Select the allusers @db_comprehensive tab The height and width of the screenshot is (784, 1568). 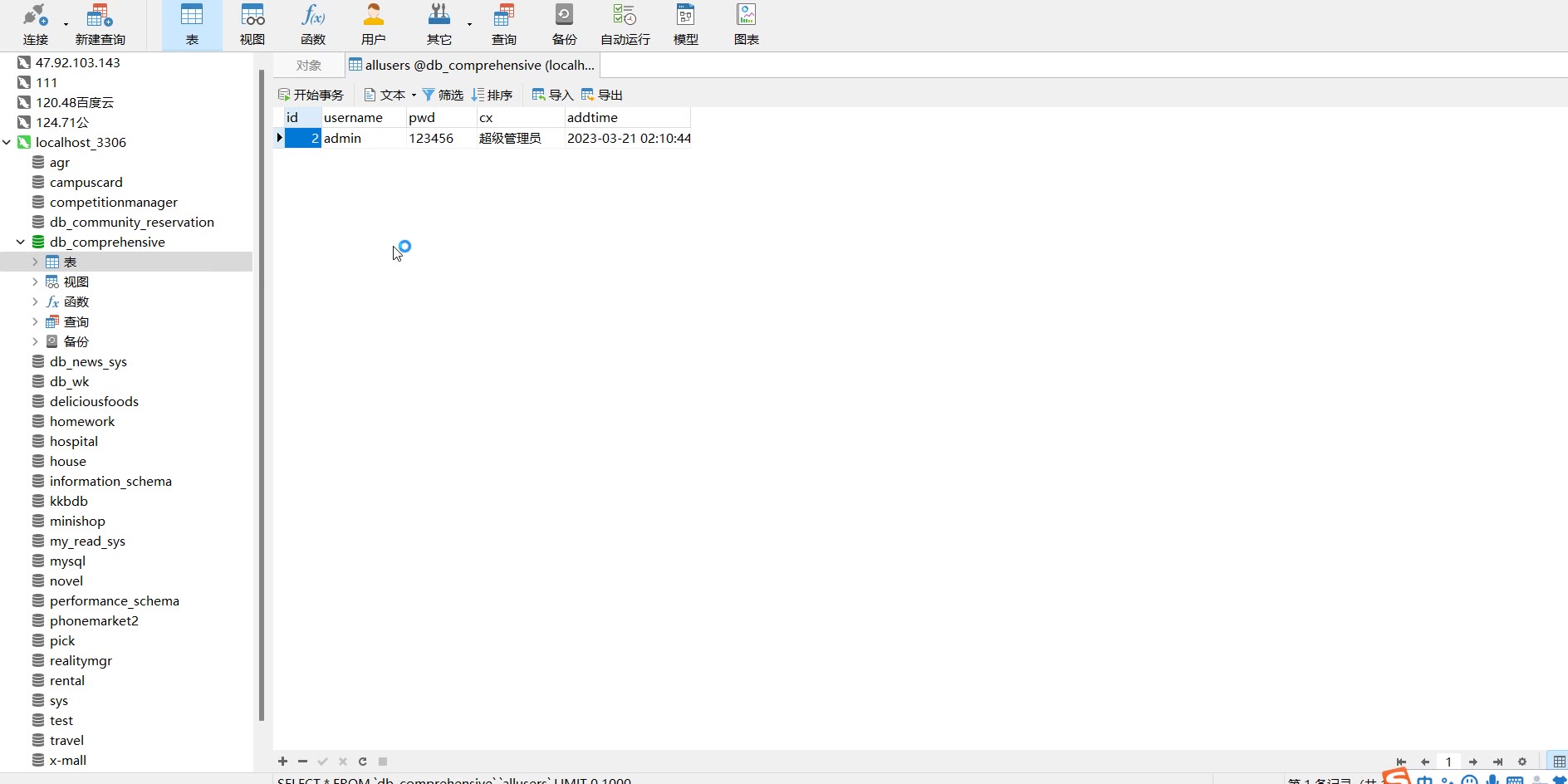click(x=472, y=65)
